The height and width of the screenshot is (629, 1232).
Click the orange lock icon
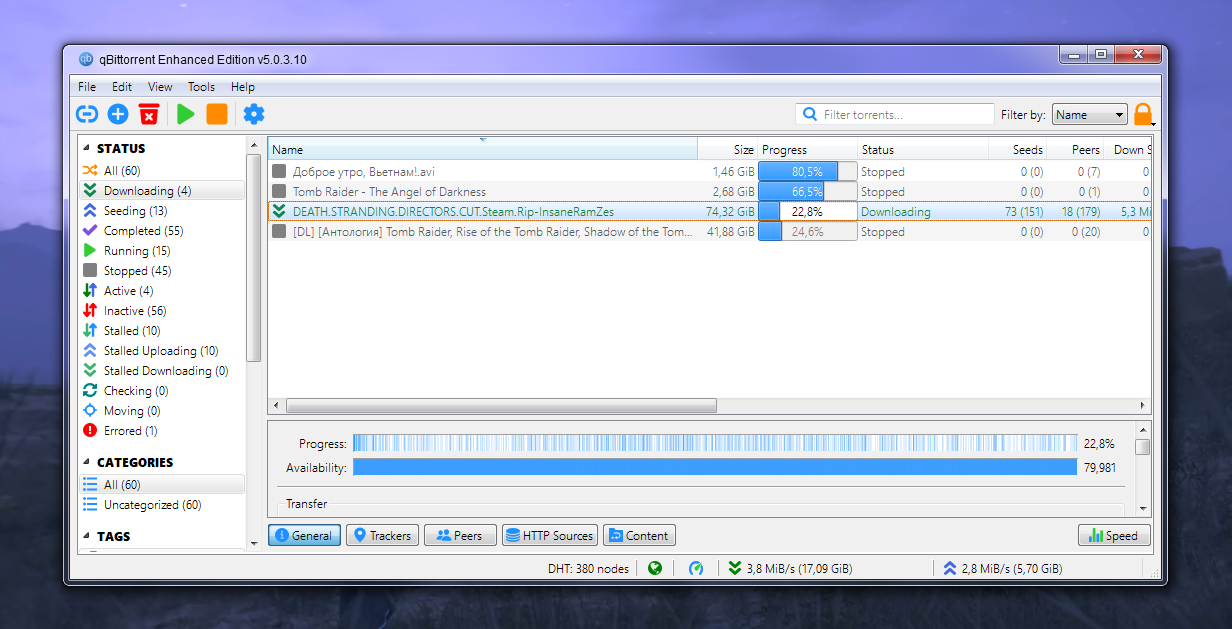[x=1142, y=114]
